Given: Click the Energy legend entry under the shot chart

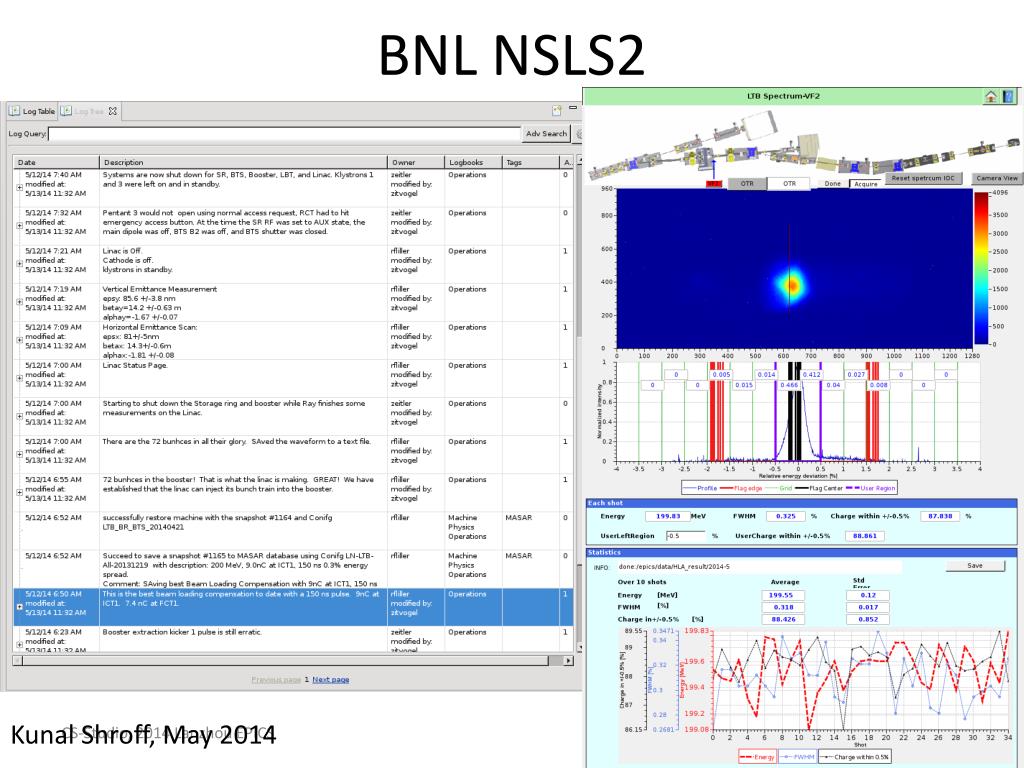Looking at the screenshot, I should coord(758,757).
